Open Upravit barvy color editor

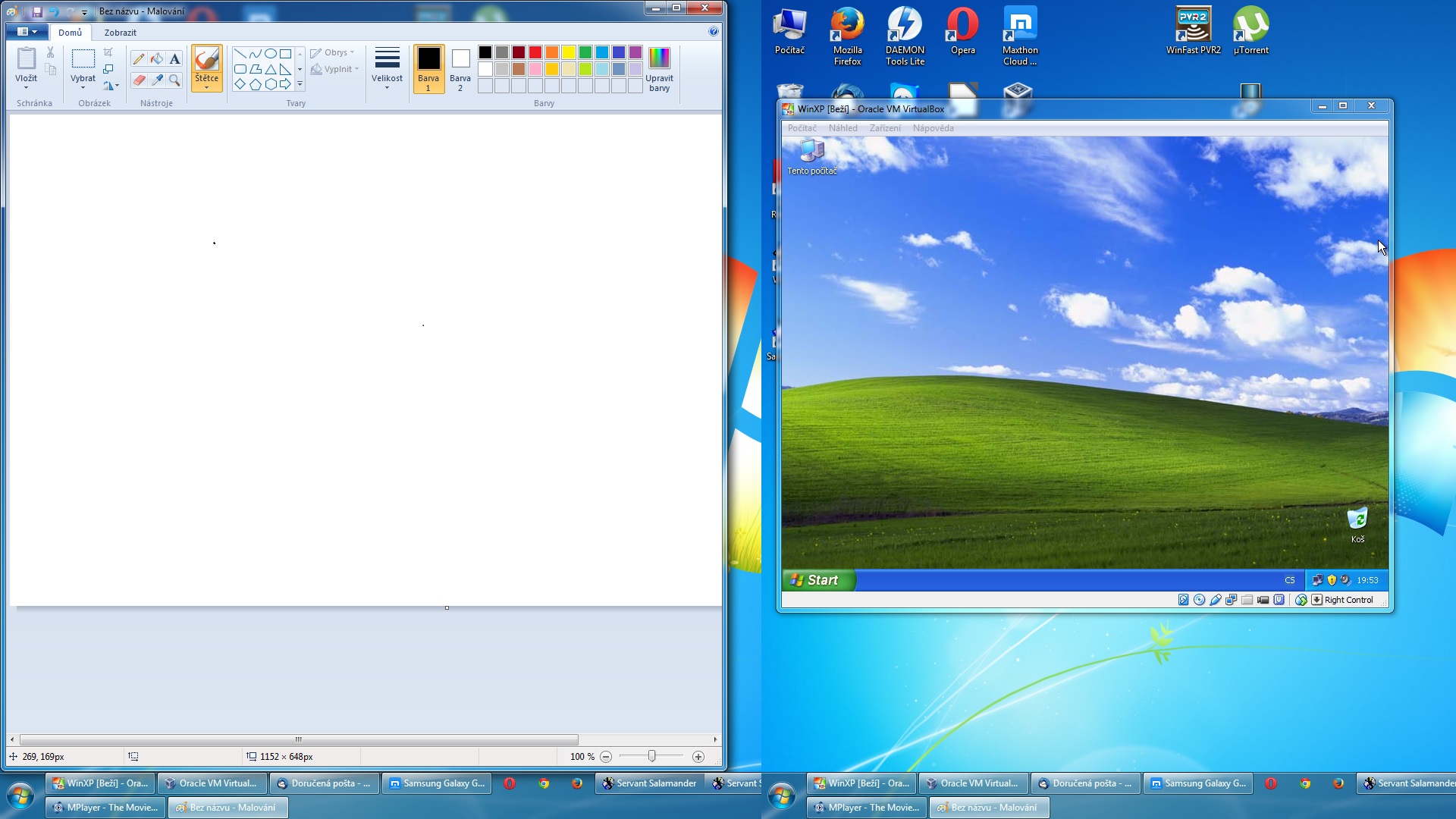[659, 69]
